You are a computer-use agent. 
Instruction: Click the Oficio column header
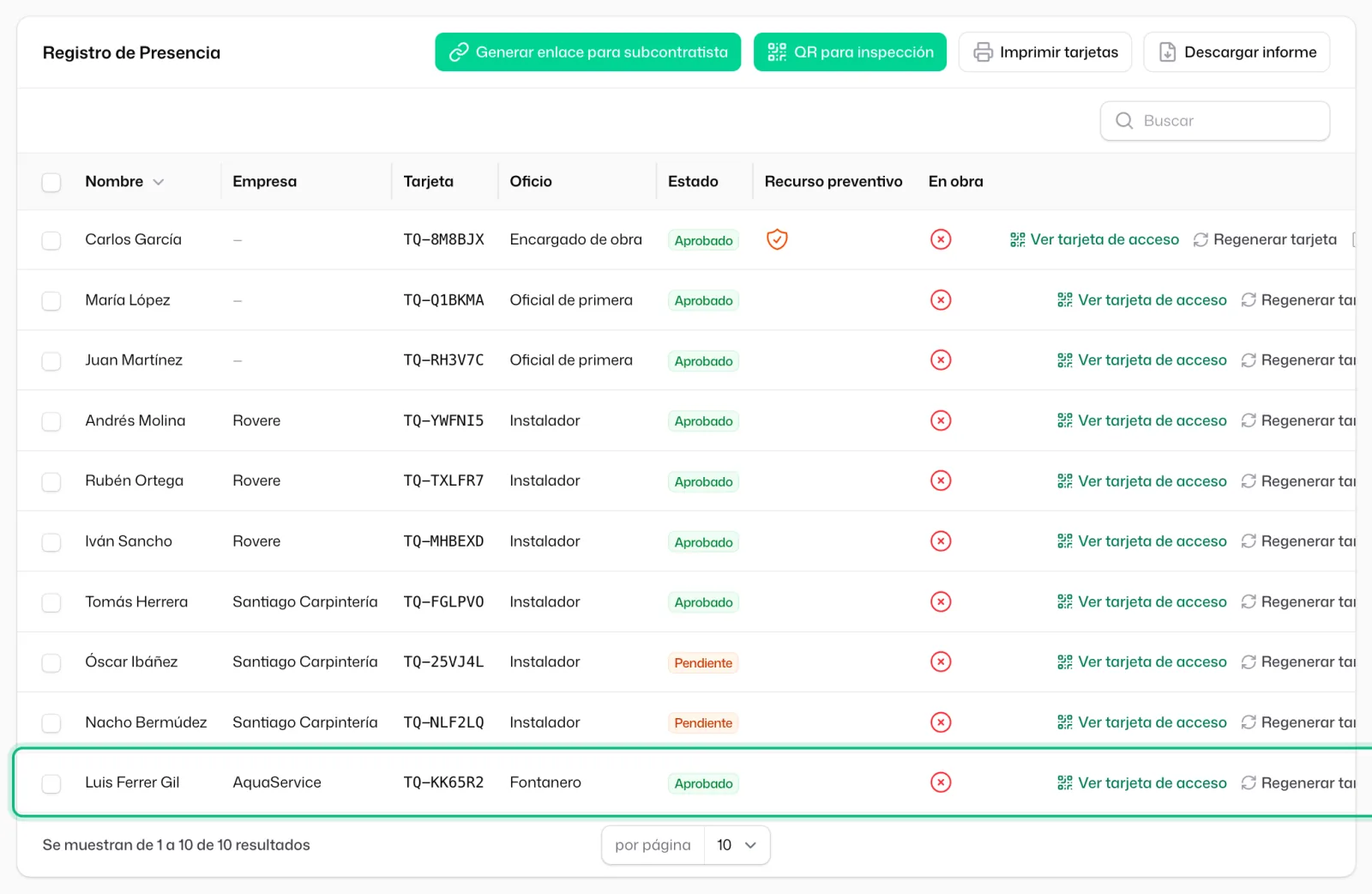click(531, 181)
